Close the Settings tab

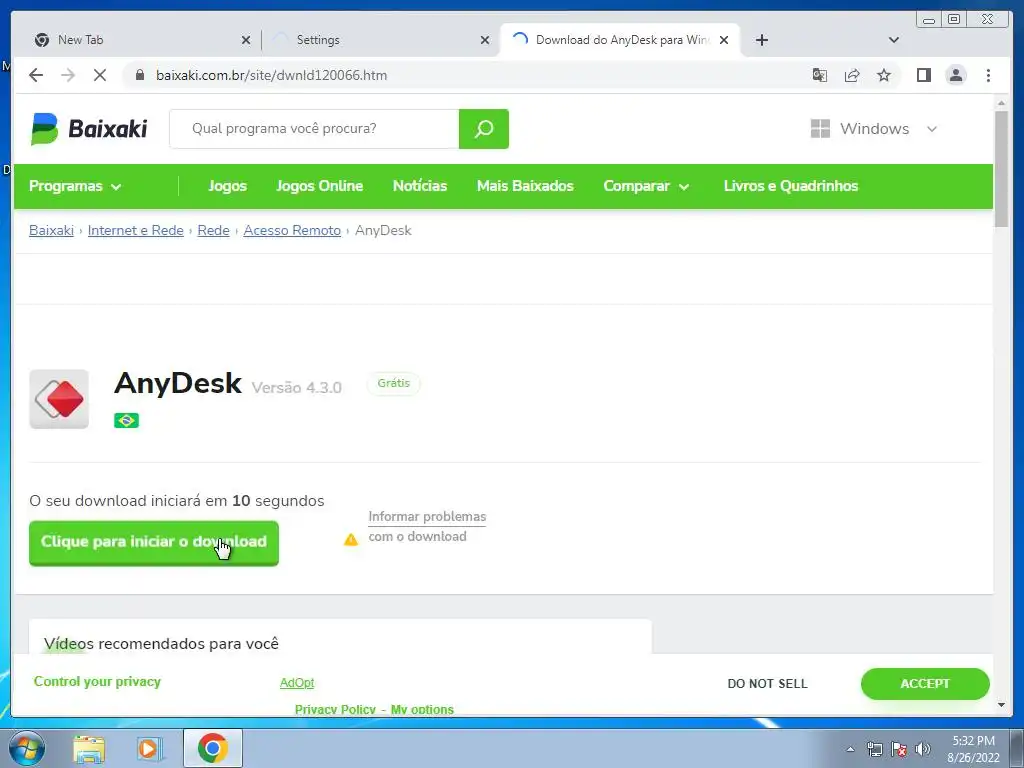(485, 40)
